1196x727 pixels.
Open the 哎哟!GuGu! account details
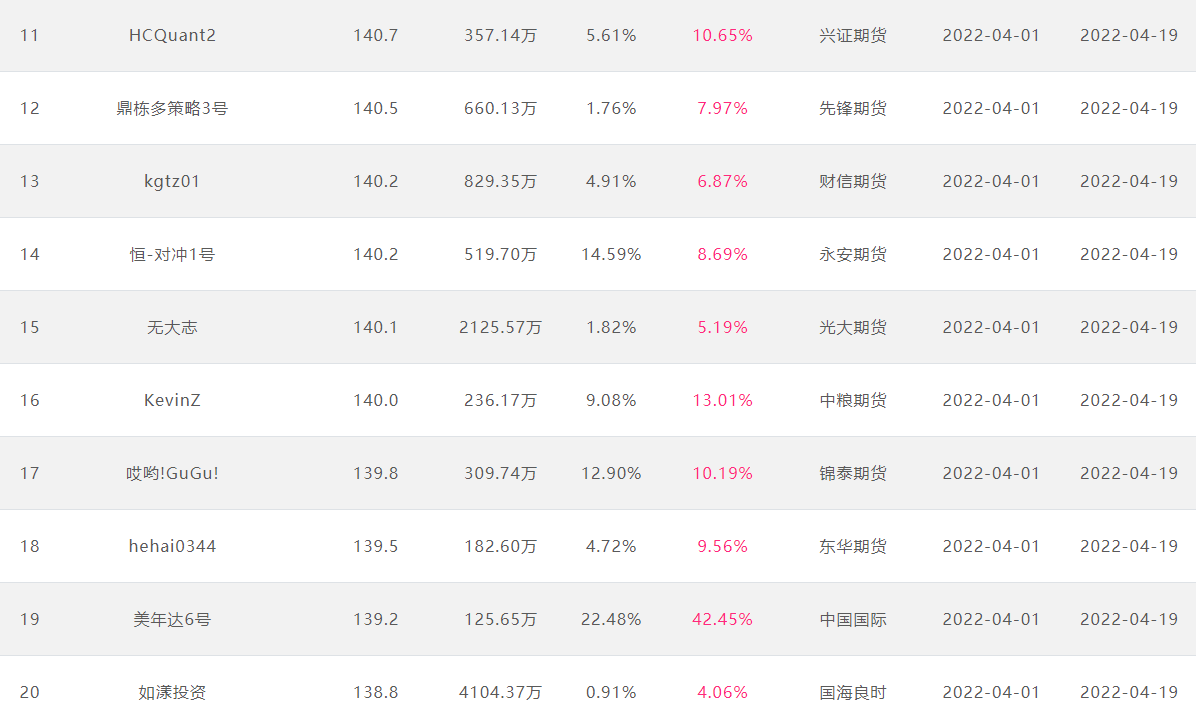[172, 473]
